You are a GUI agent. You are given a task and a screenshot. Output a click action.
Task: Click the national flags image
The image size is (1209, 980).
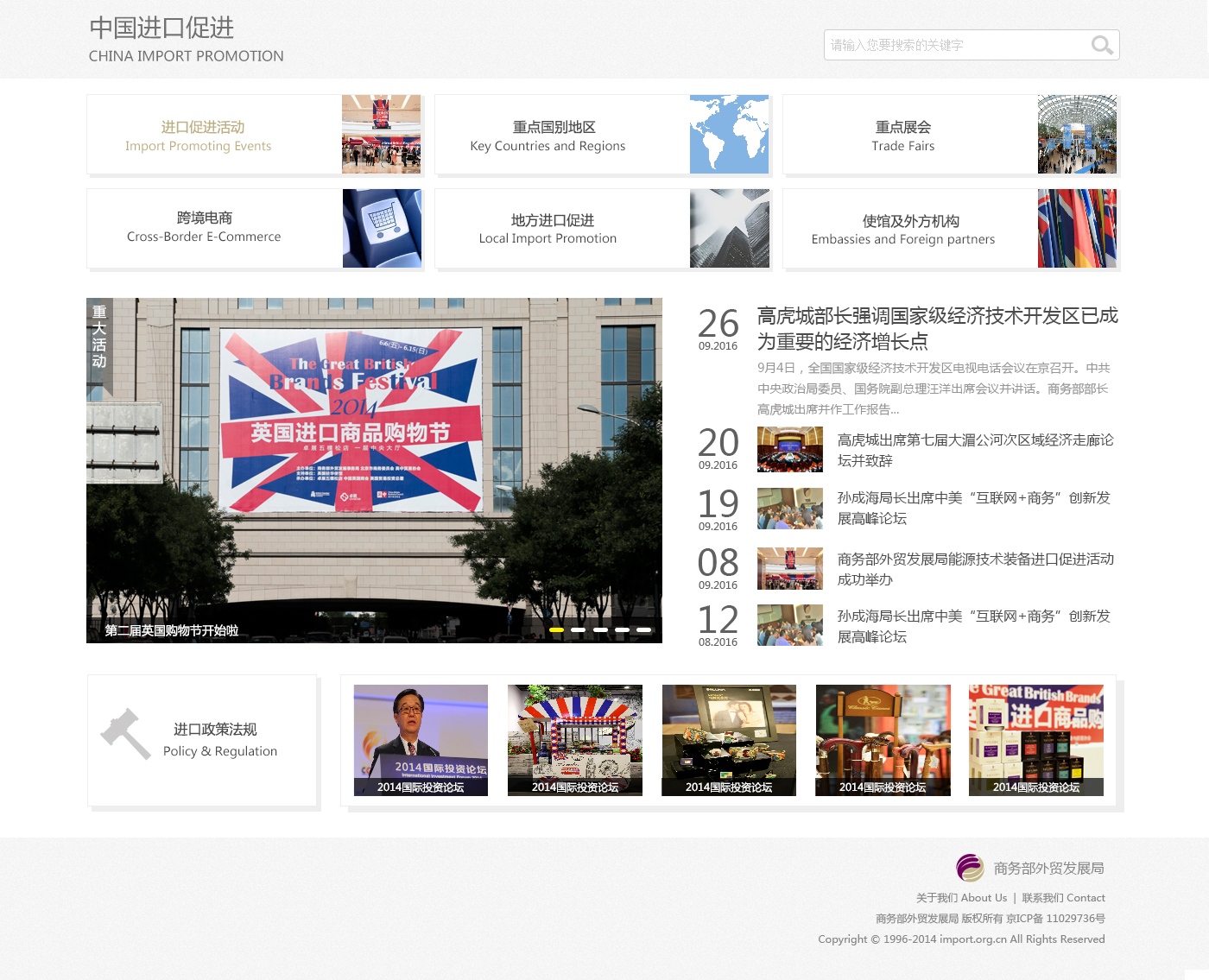(1078, 228)
